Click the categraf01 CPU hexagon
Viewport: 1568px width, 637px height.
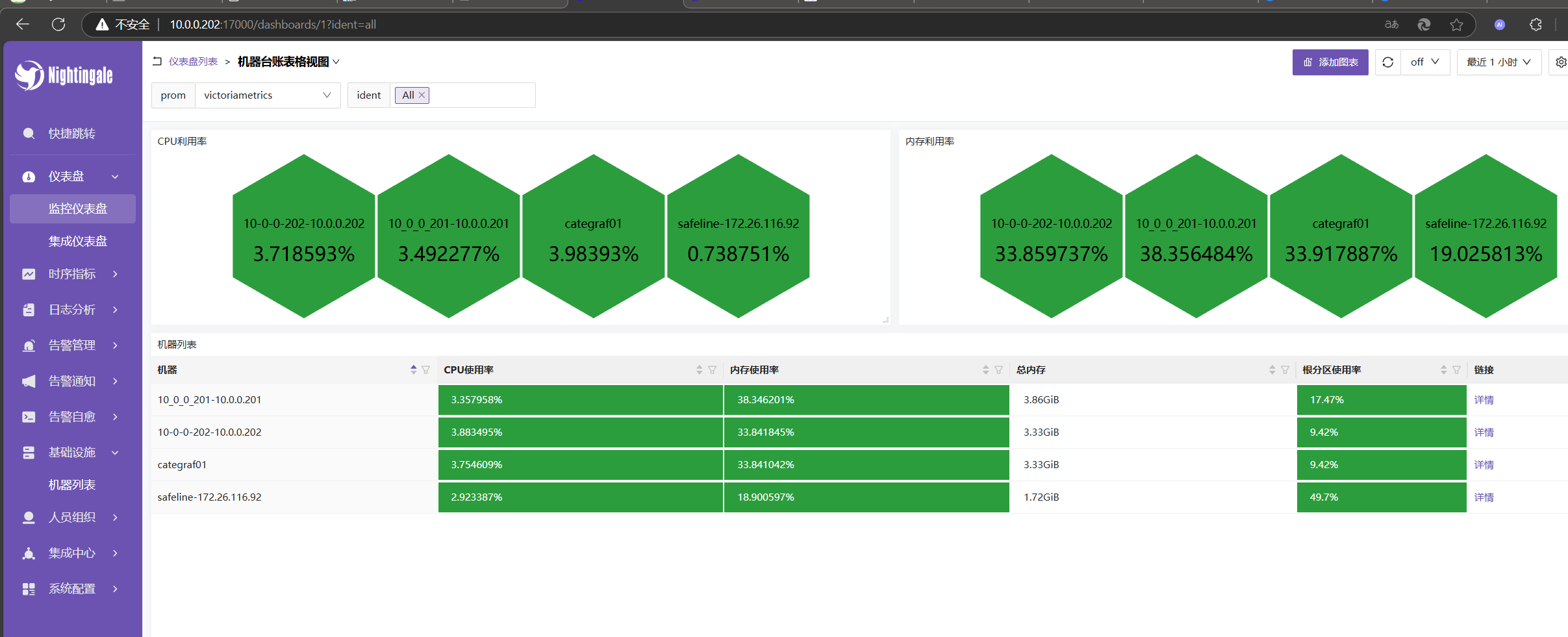[x=593, y=237]
